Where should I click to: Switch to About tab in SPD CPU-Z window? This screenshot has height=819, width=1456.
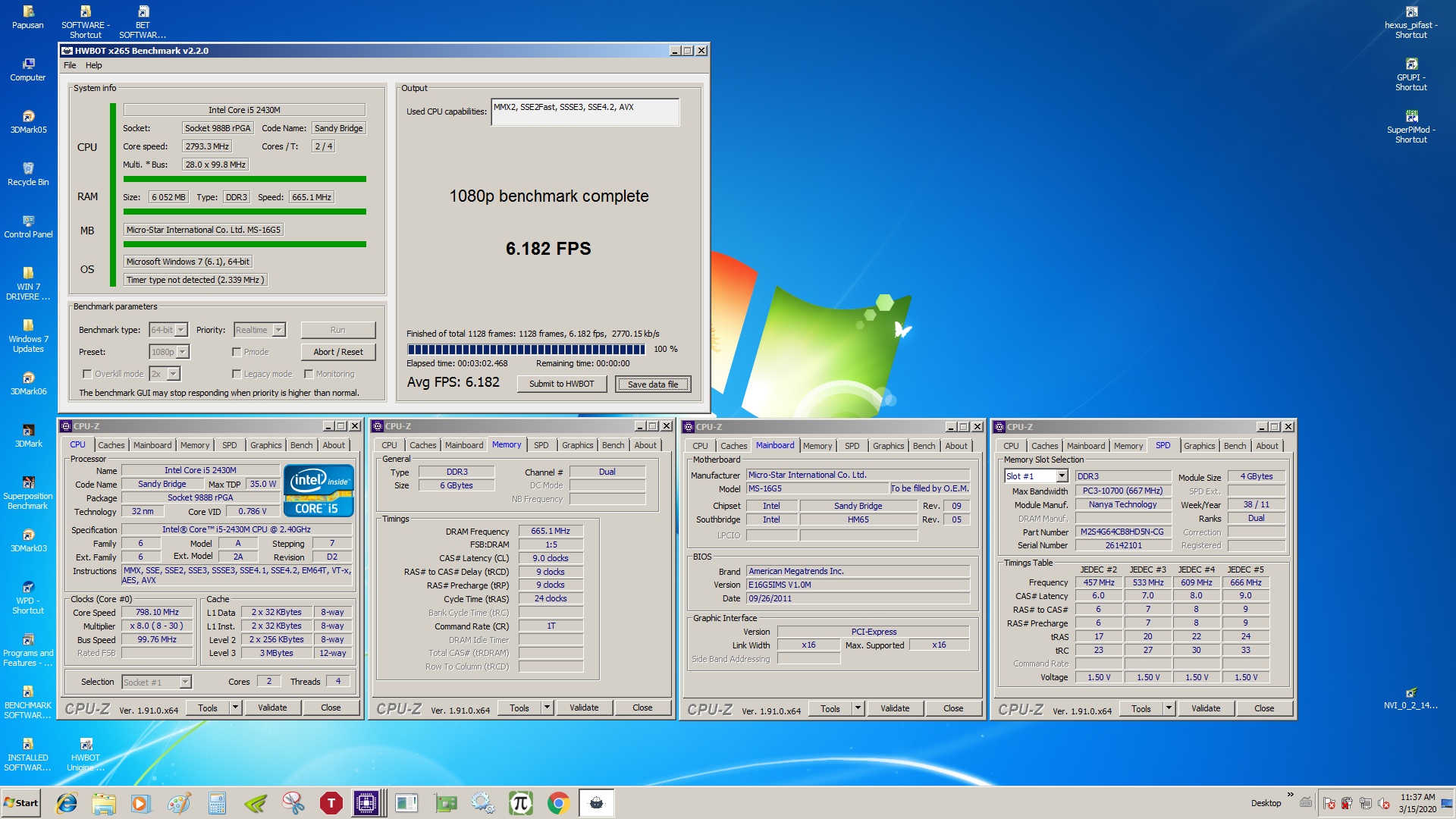coord(1266,446)
